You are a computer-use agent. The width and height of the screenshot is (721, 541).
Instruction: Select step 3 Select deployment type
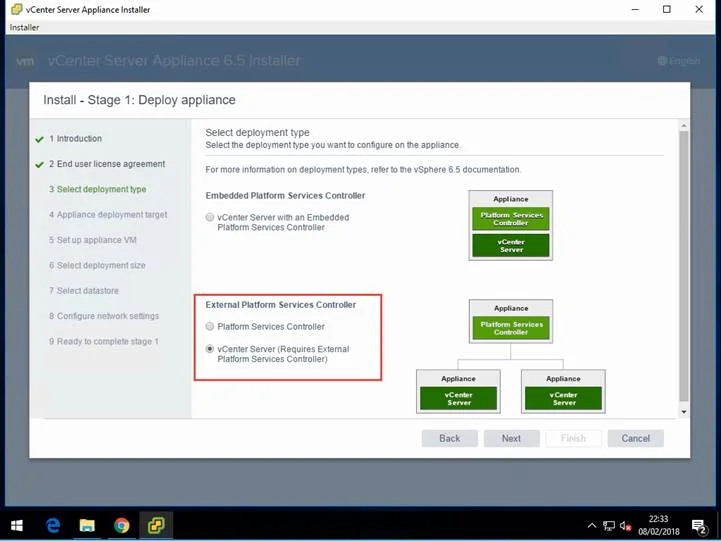97,189
